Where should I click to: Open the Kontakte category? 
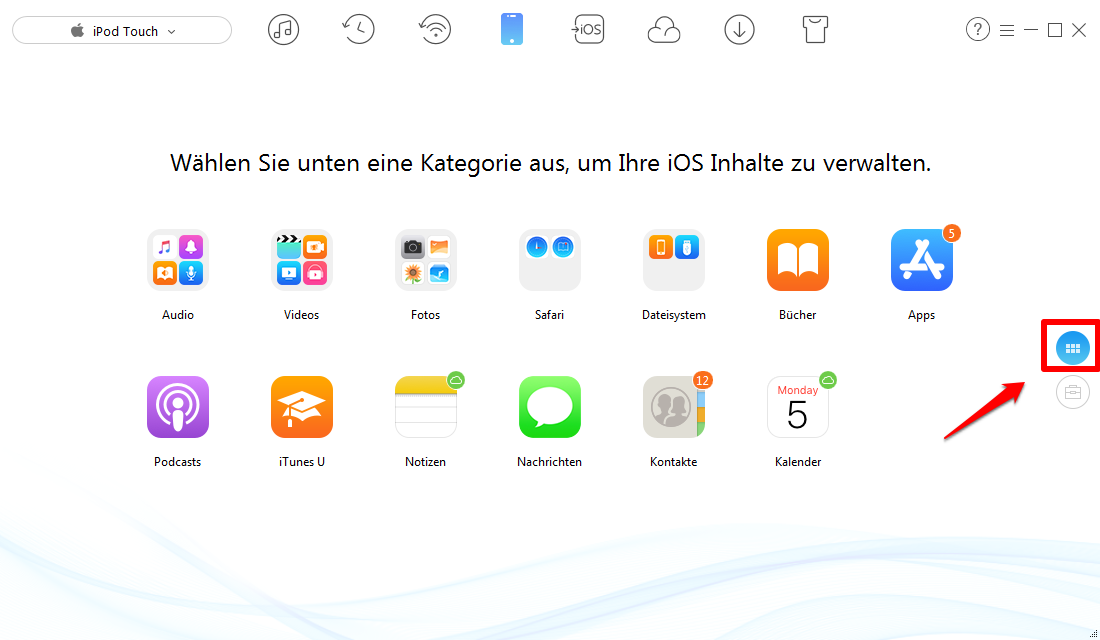pos(673,407)
